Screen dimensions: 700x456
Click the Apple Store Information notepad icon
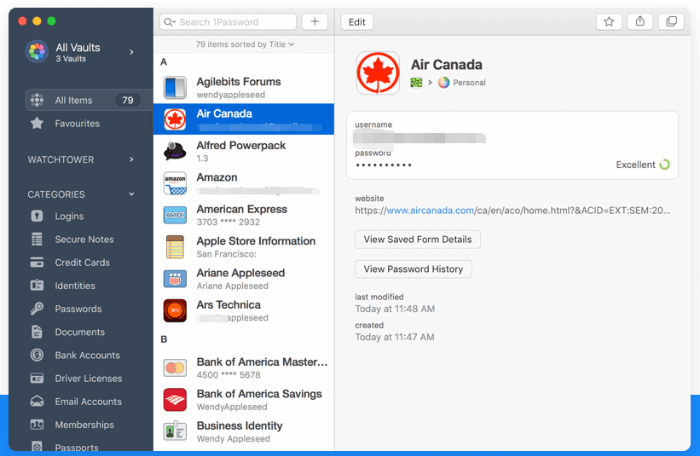coord(175,247)
